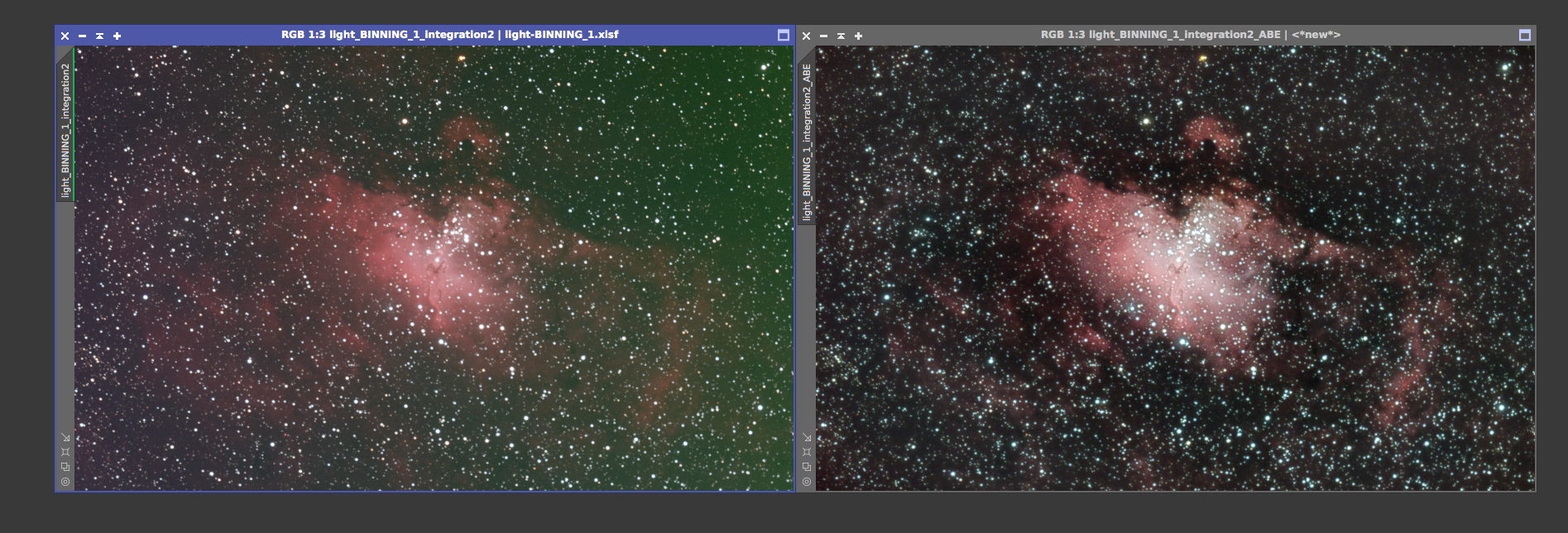Click the concentric circle icon in ABE window
The width and height of the screenshot is (1568, 533).
tap(807, 482)
